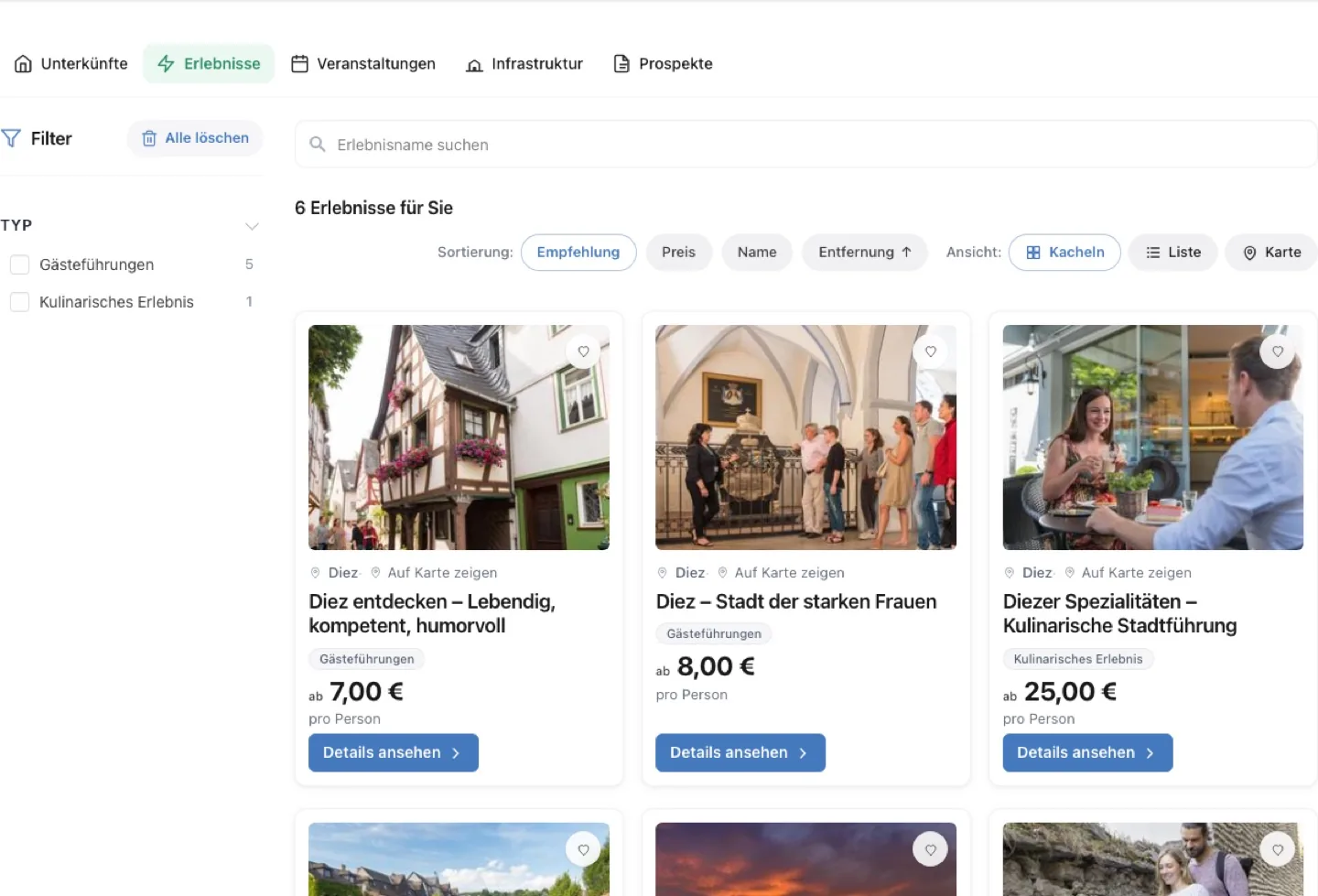Open Diezer Spezialitäten Kulinarische Stadtführung title
1318x896 pixels.
[1119, 614]
